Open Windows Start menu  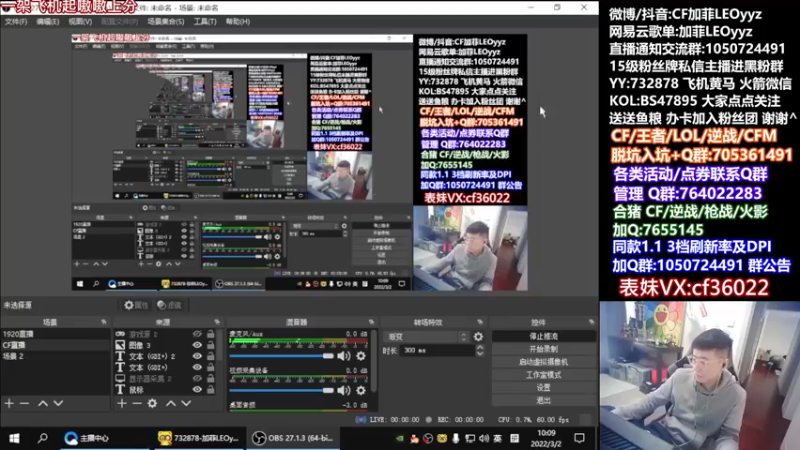[x=14, y=438]
